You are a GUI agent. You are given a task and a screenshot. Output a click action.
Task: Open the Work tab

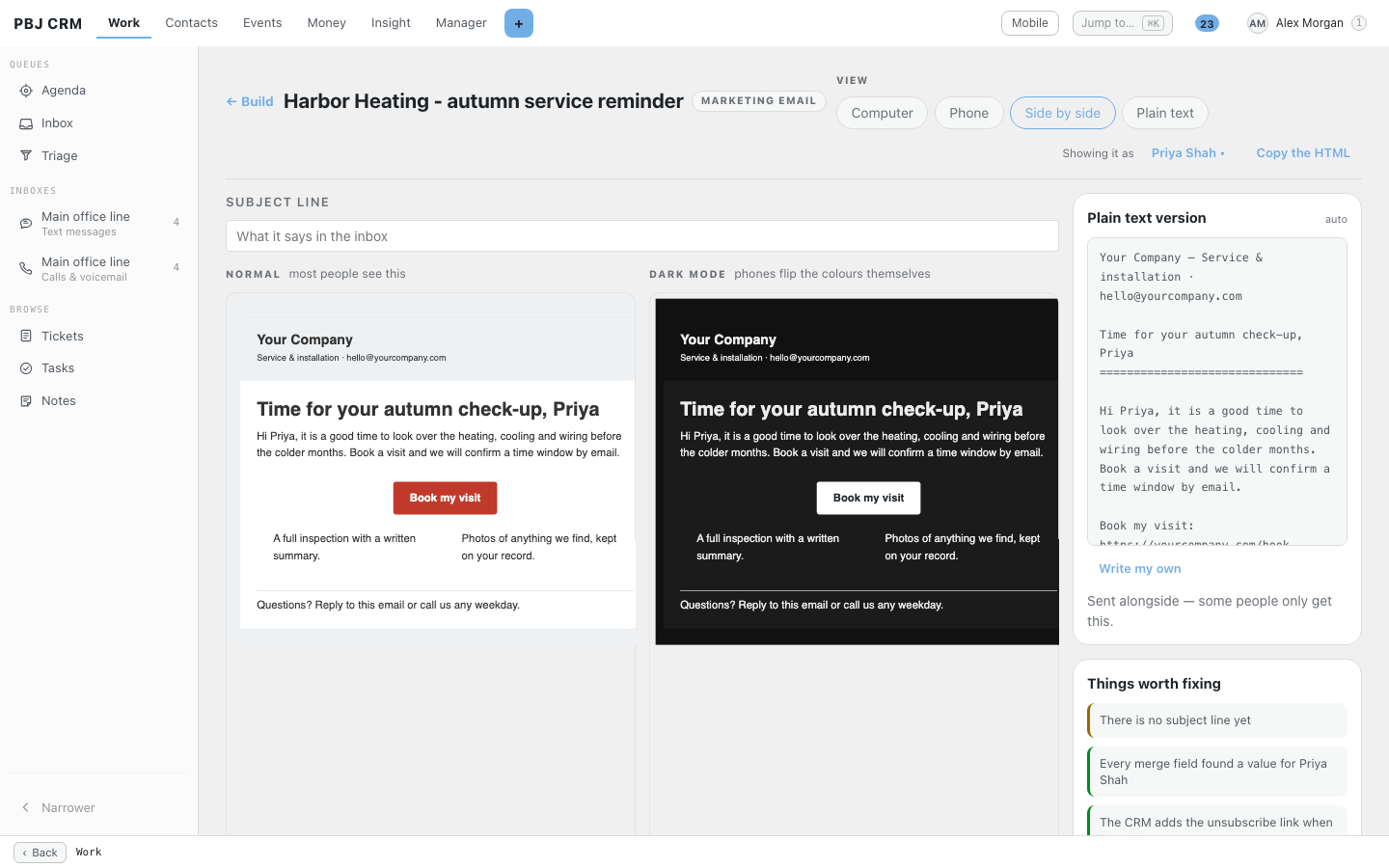[x=123, y=23]
